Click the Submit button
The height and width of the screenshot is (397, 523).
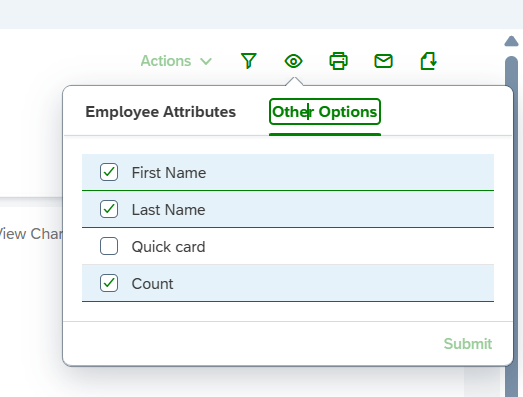pos(468,344)
